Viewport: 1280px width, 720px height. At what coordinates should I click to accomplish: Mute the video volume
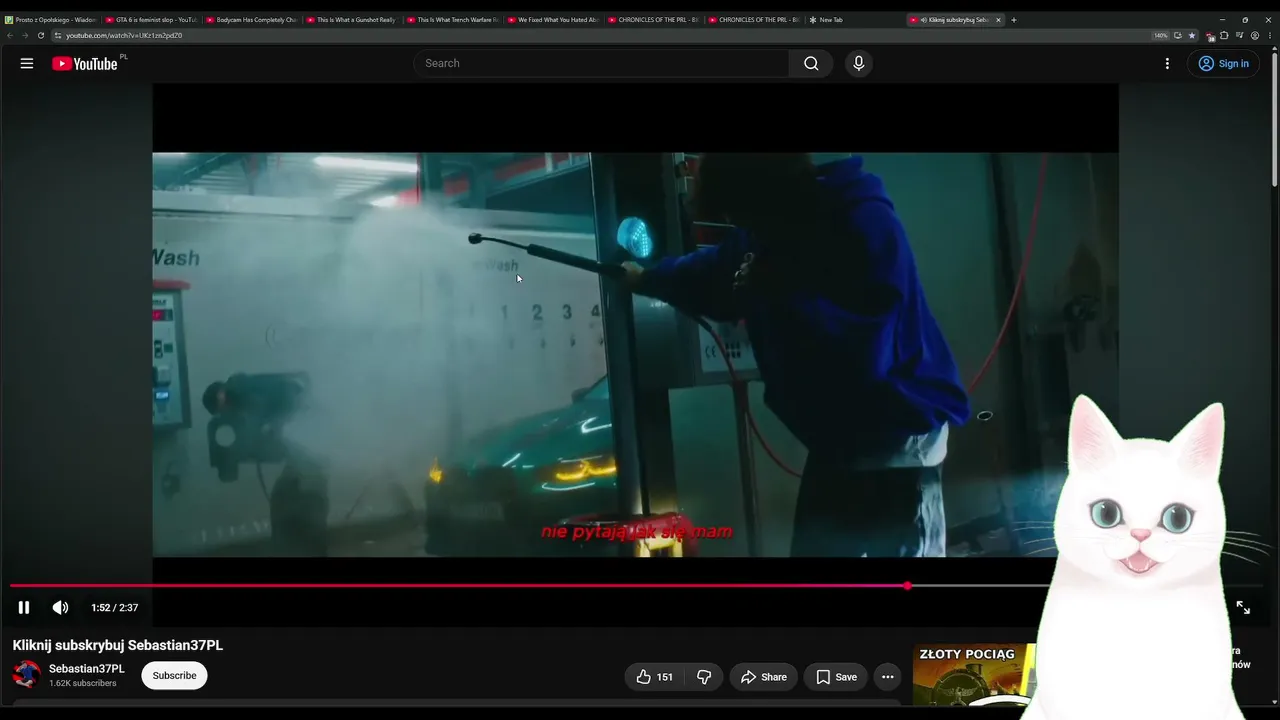click(x=61, y=607)
